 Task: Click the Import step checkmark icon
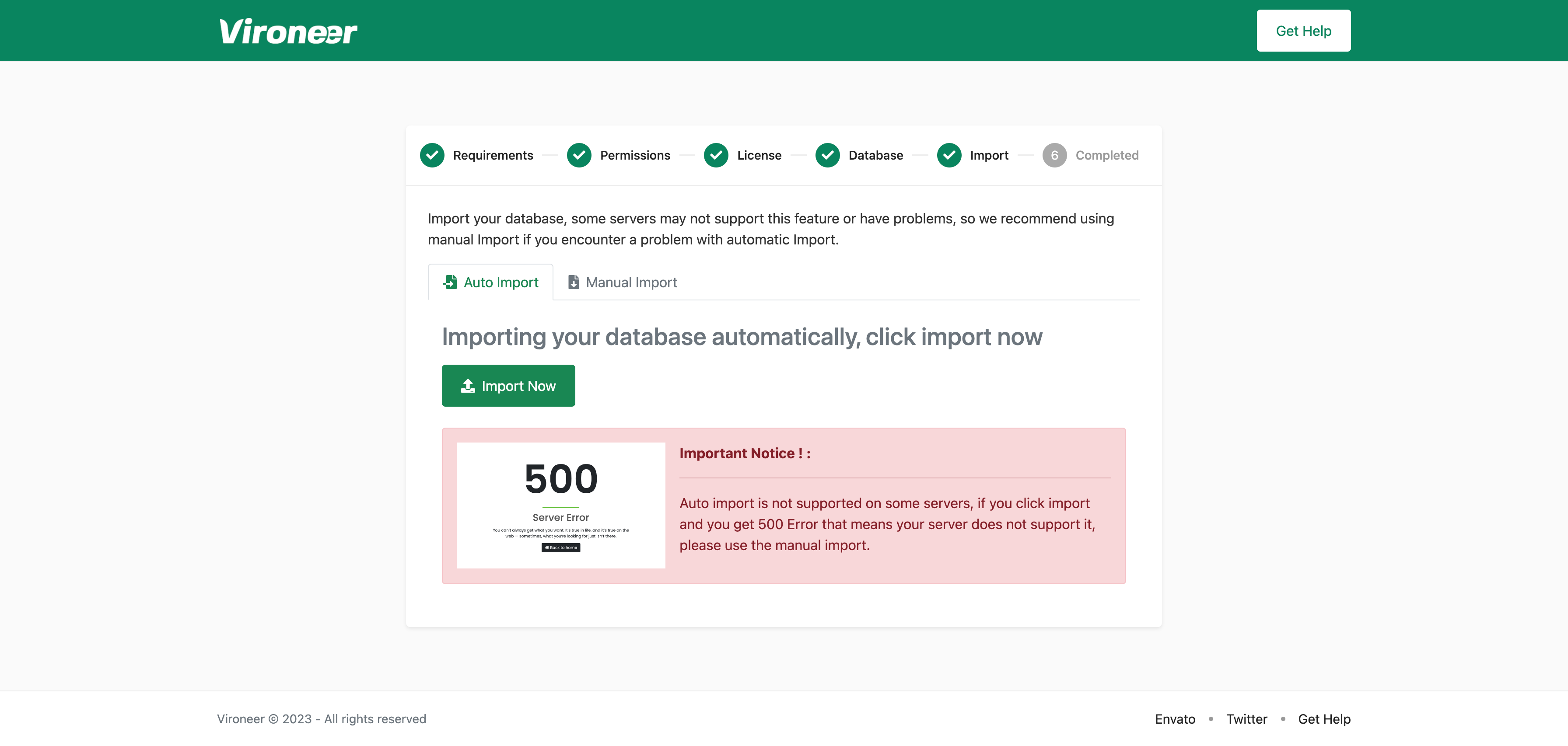(x=948, y=155)
